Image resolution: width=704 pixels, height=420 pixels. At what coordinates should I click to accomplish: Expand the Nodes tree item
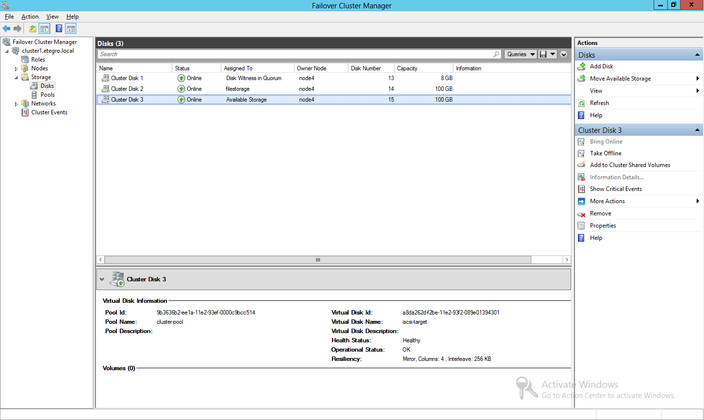(15, 68)
